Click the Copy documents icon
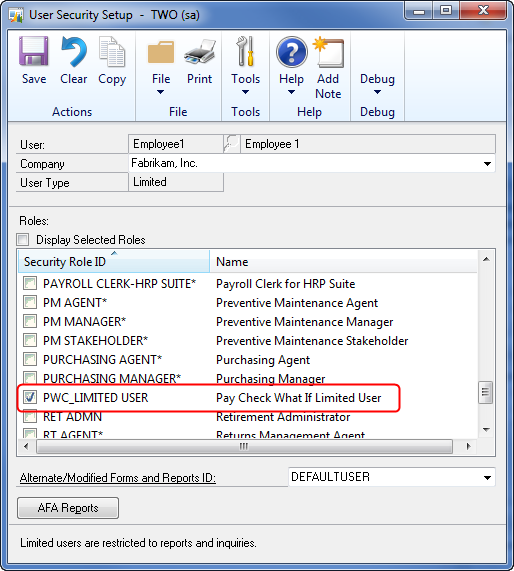 [x=112, y=51]
